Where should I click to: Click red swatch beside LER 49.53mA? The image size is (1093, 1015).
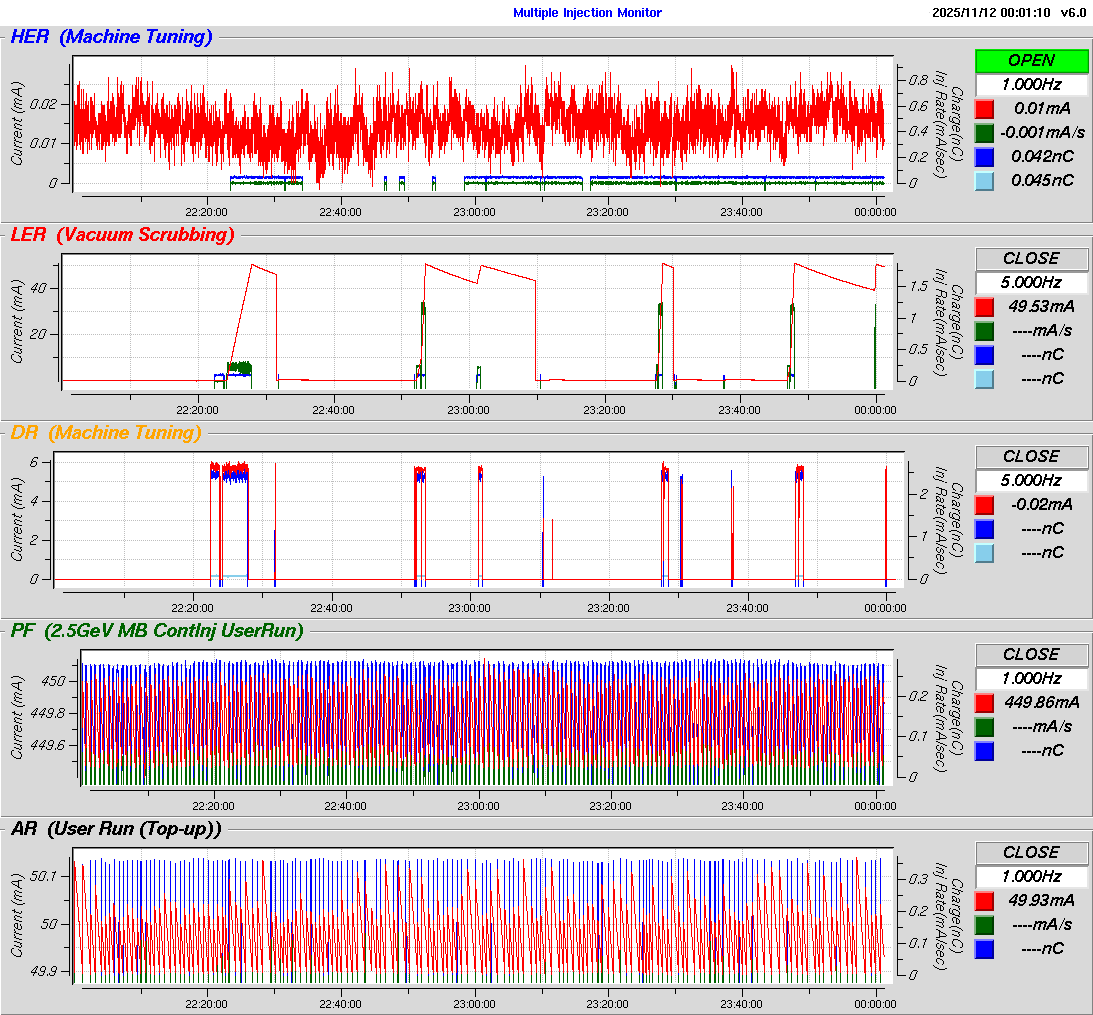click(984, 307)
